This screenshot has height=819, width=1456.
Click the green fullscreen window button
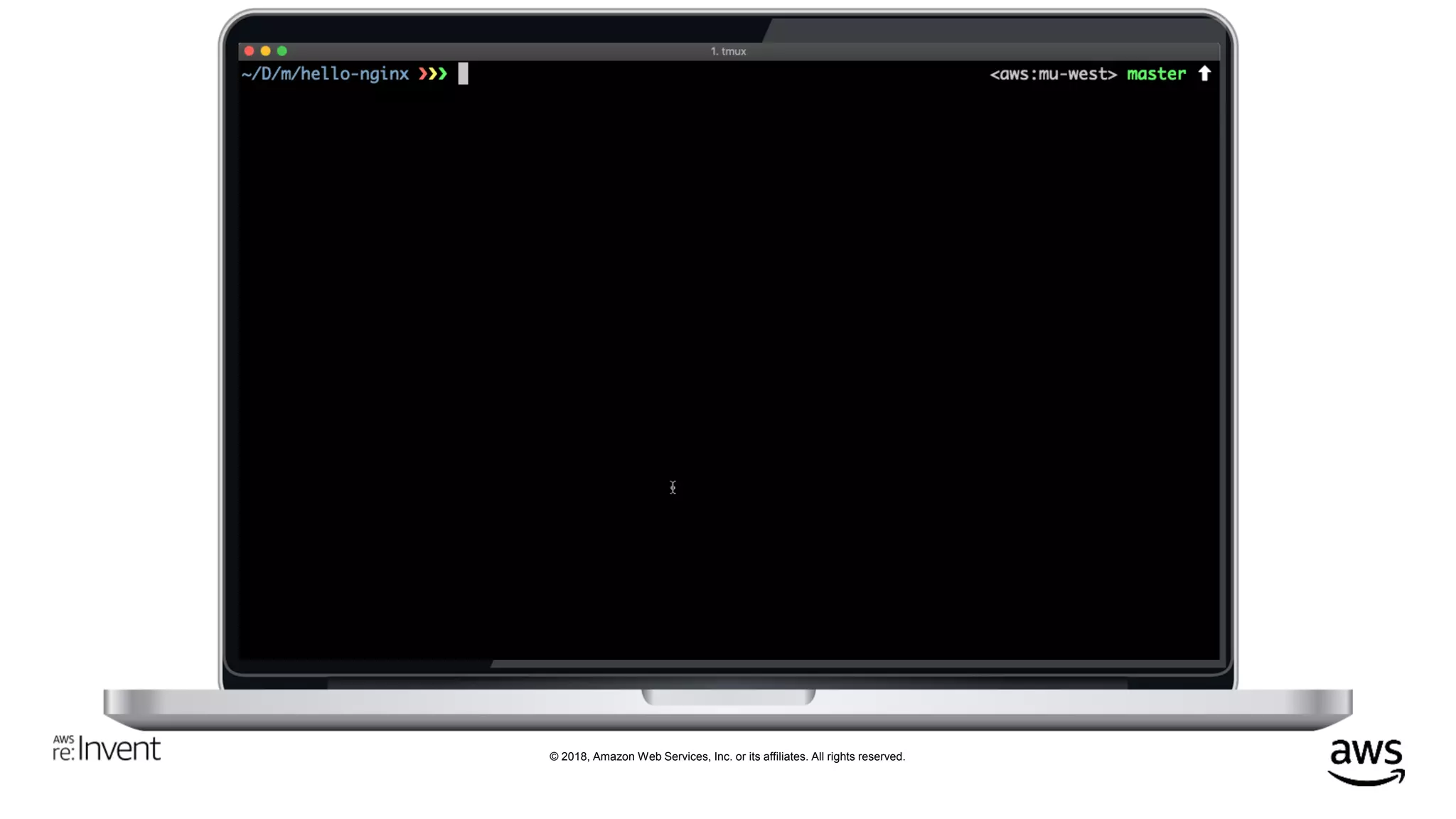282,51
